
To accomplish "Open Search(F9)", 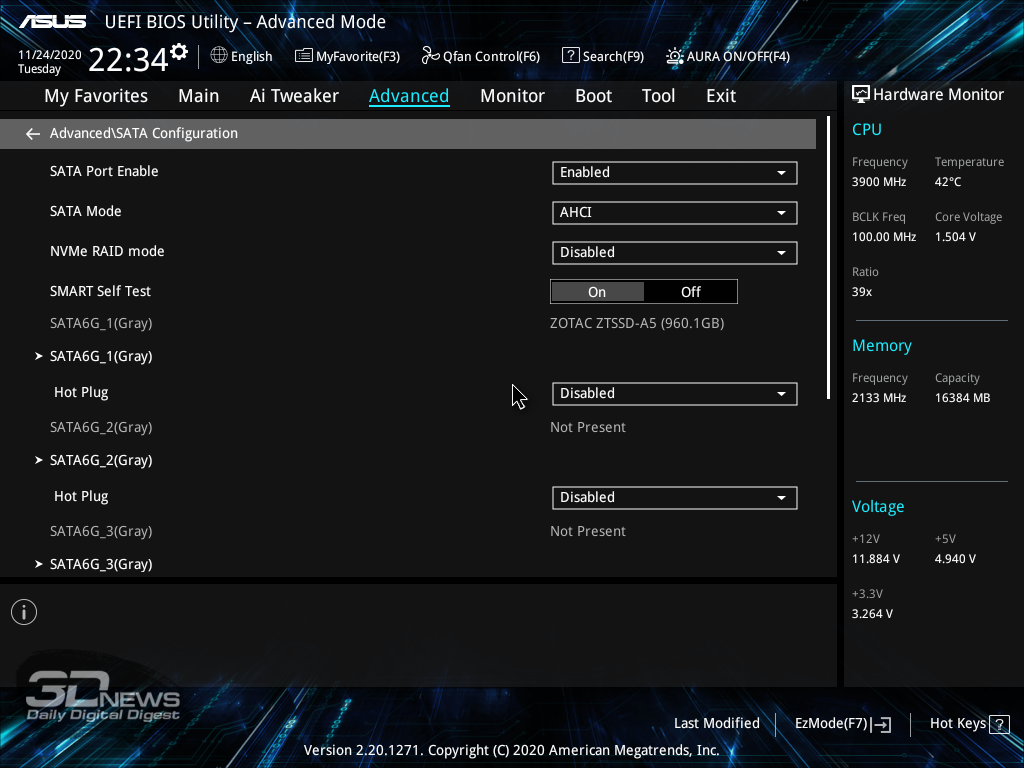I will pos(603,56).
